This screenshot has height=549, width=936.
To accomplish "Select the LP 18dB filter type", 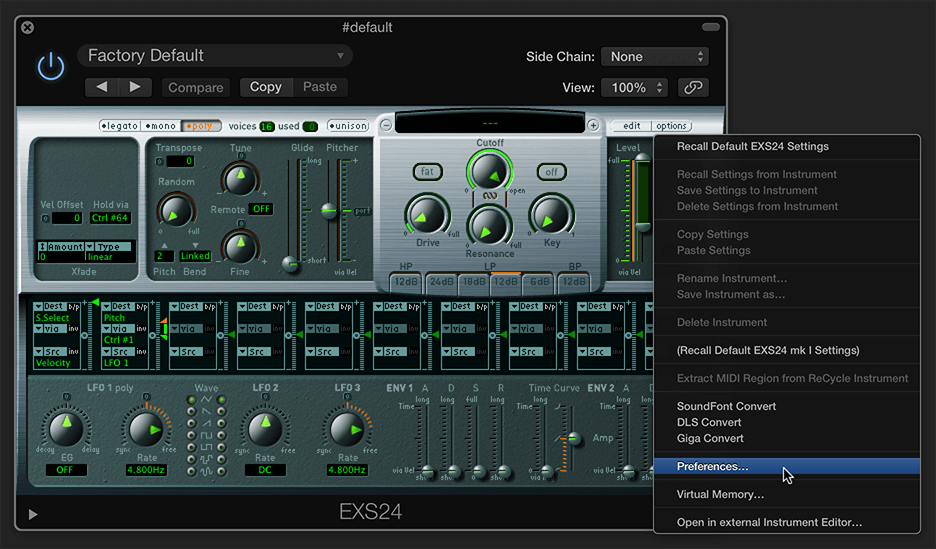I will coord(474,282).
